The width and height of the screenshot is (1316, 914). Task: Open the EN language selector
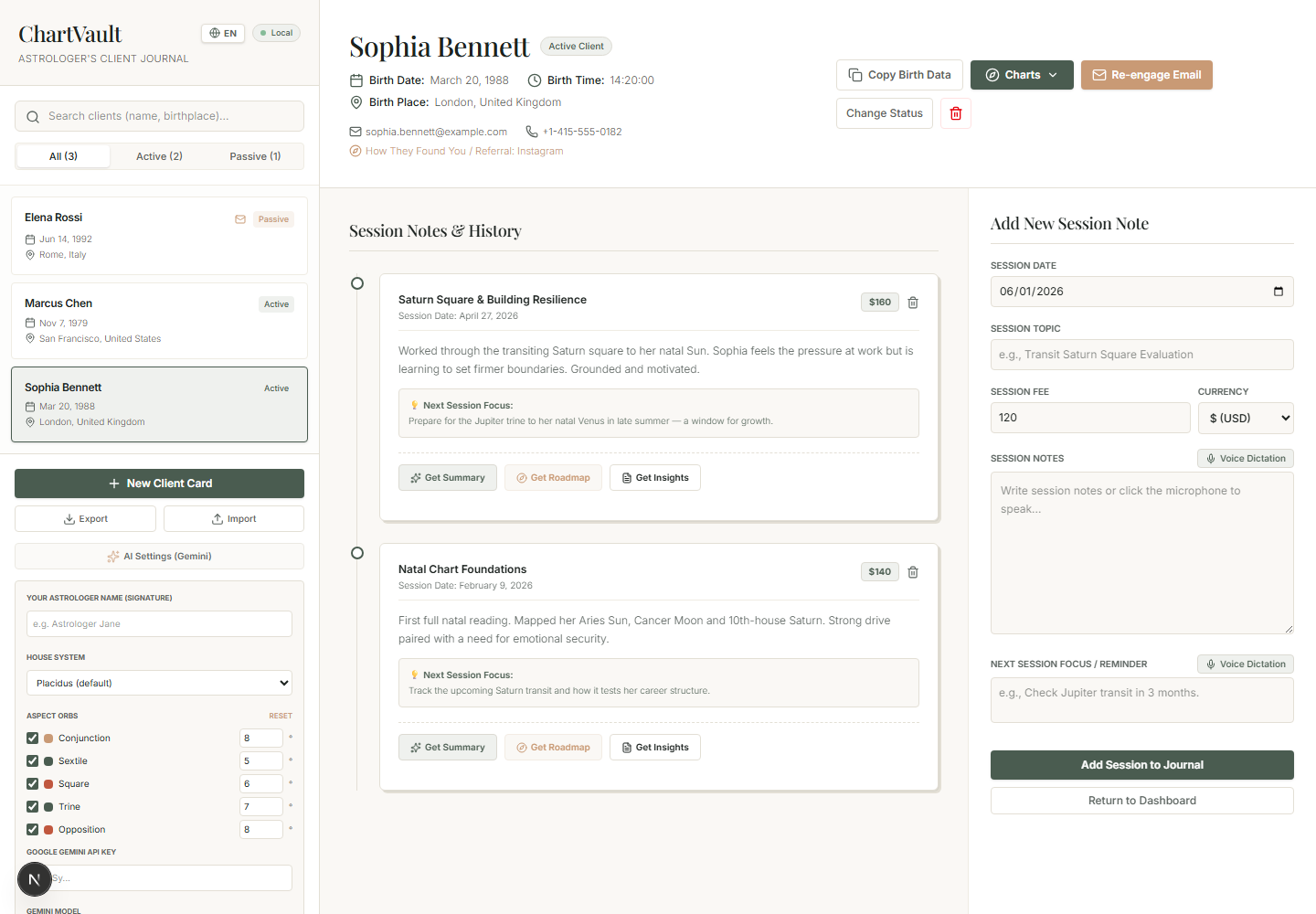point(223,33)
